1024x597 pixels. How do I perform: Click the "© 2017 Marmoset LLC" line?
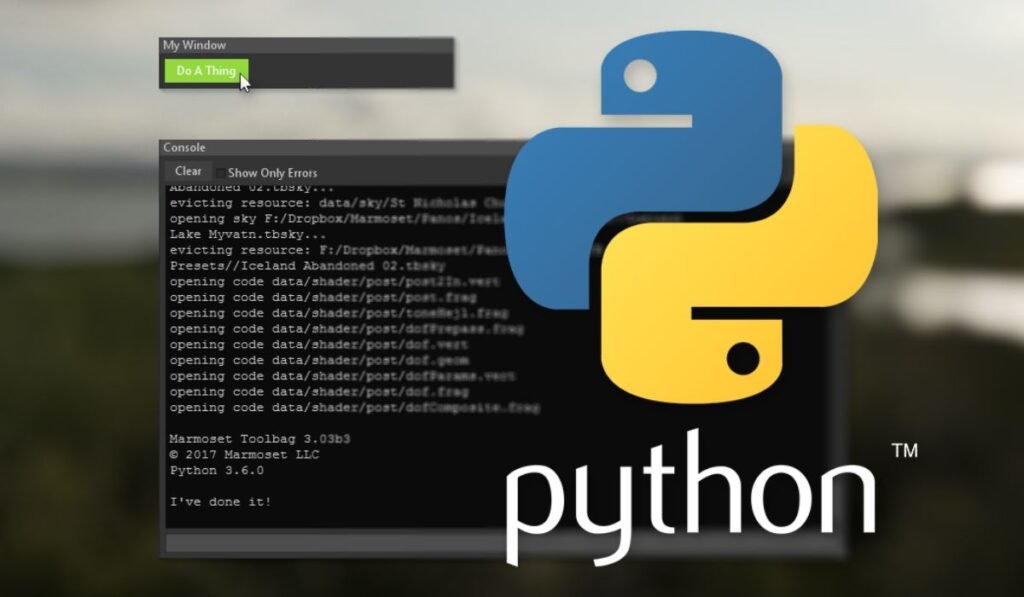click(244, 455)
